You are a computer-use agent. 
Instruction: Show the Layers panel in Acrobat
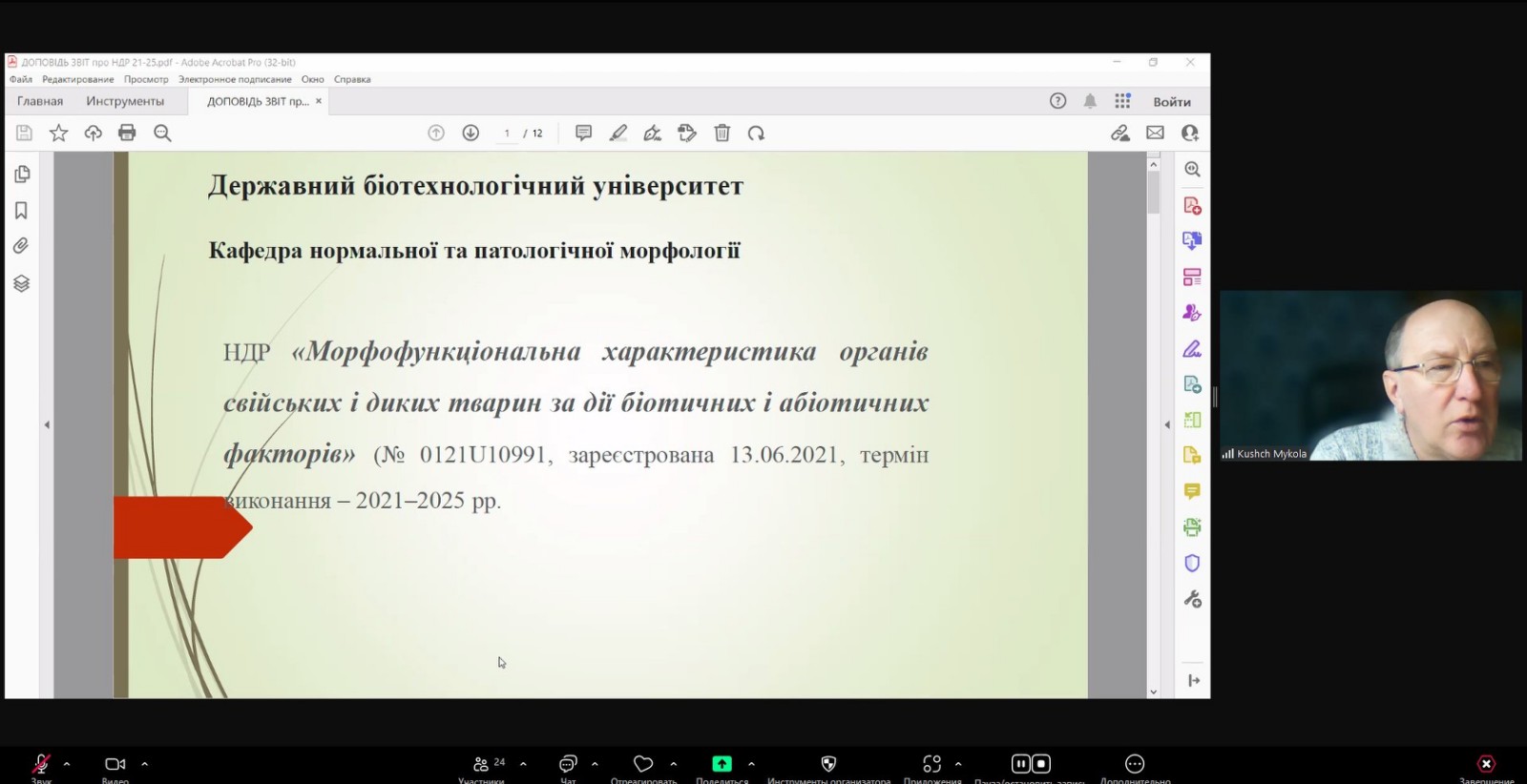[21, 283]
